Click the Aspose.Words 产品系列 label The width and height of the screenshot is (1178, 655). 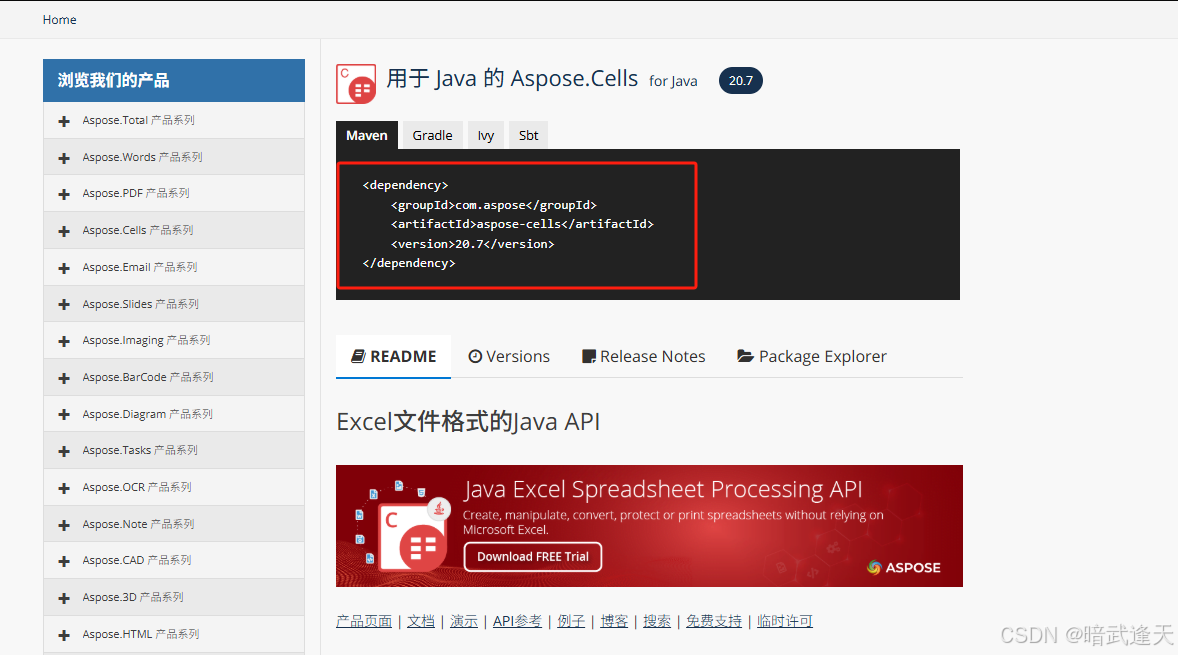click(x=143, y=157)
